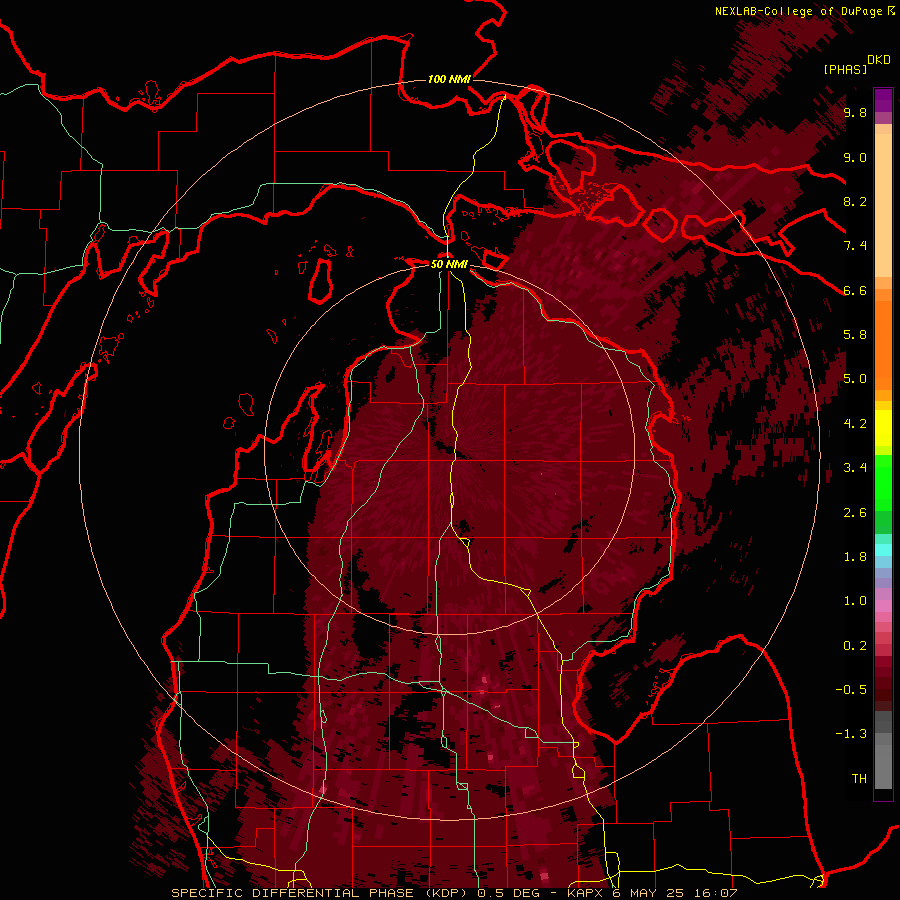900x900 pixels.
Task: Click the 0.2 legend value
Action: (x=855, y=646)
